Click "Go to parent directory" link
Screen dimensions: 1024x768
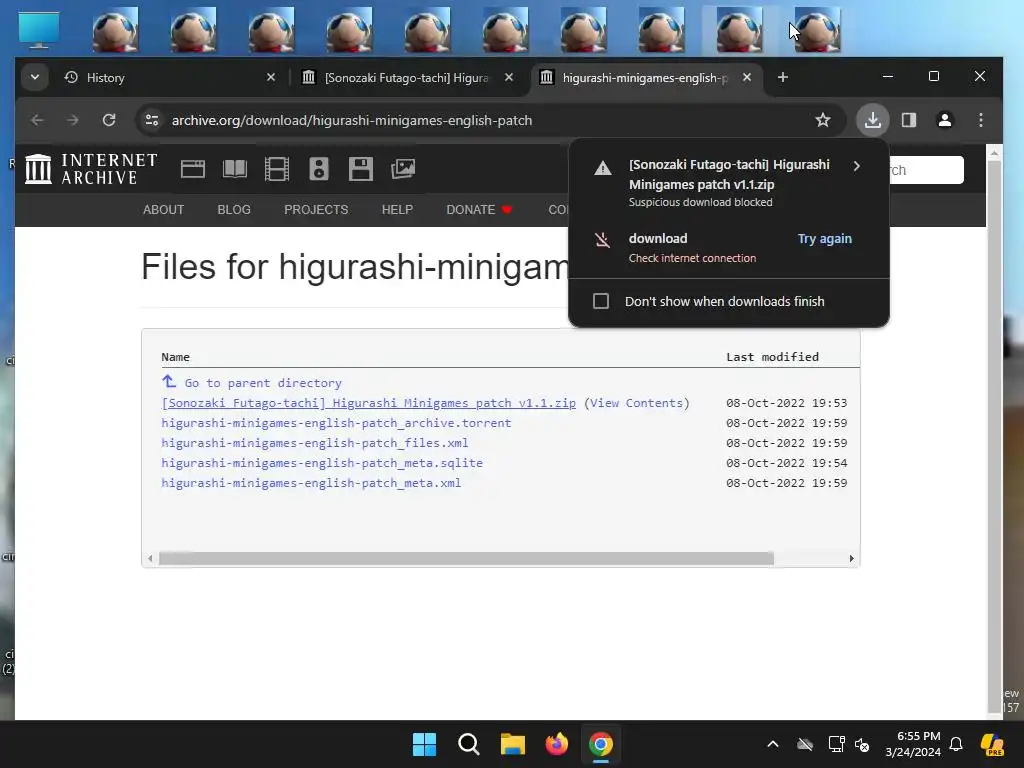(x=263, y=383)
